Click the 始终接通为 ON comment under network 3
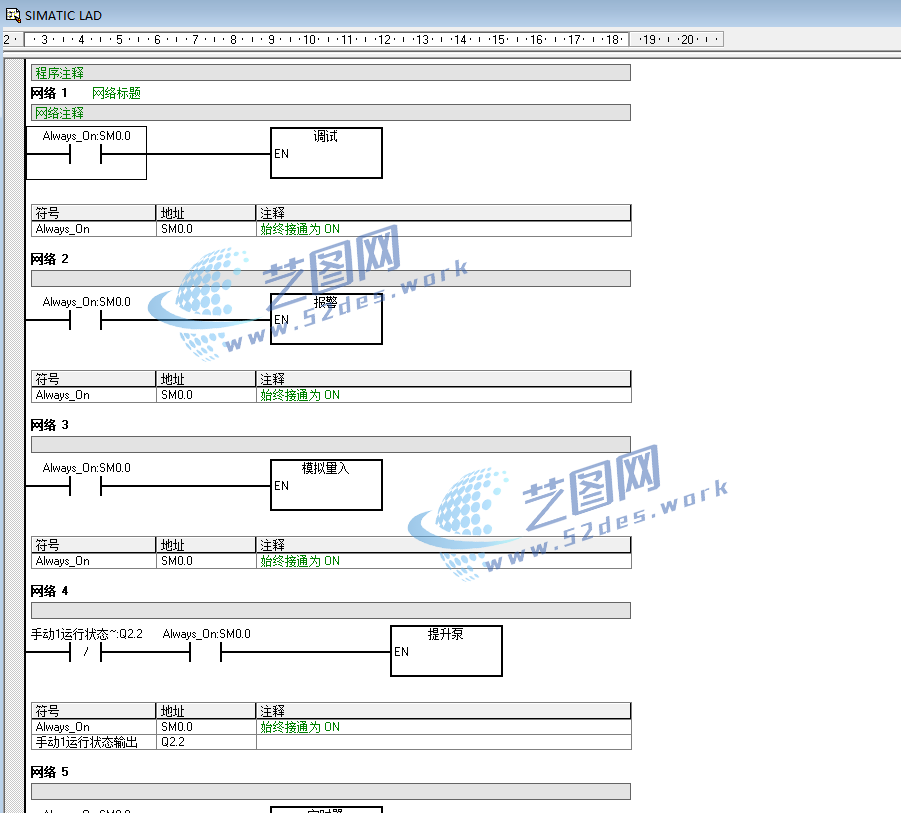 300,561
